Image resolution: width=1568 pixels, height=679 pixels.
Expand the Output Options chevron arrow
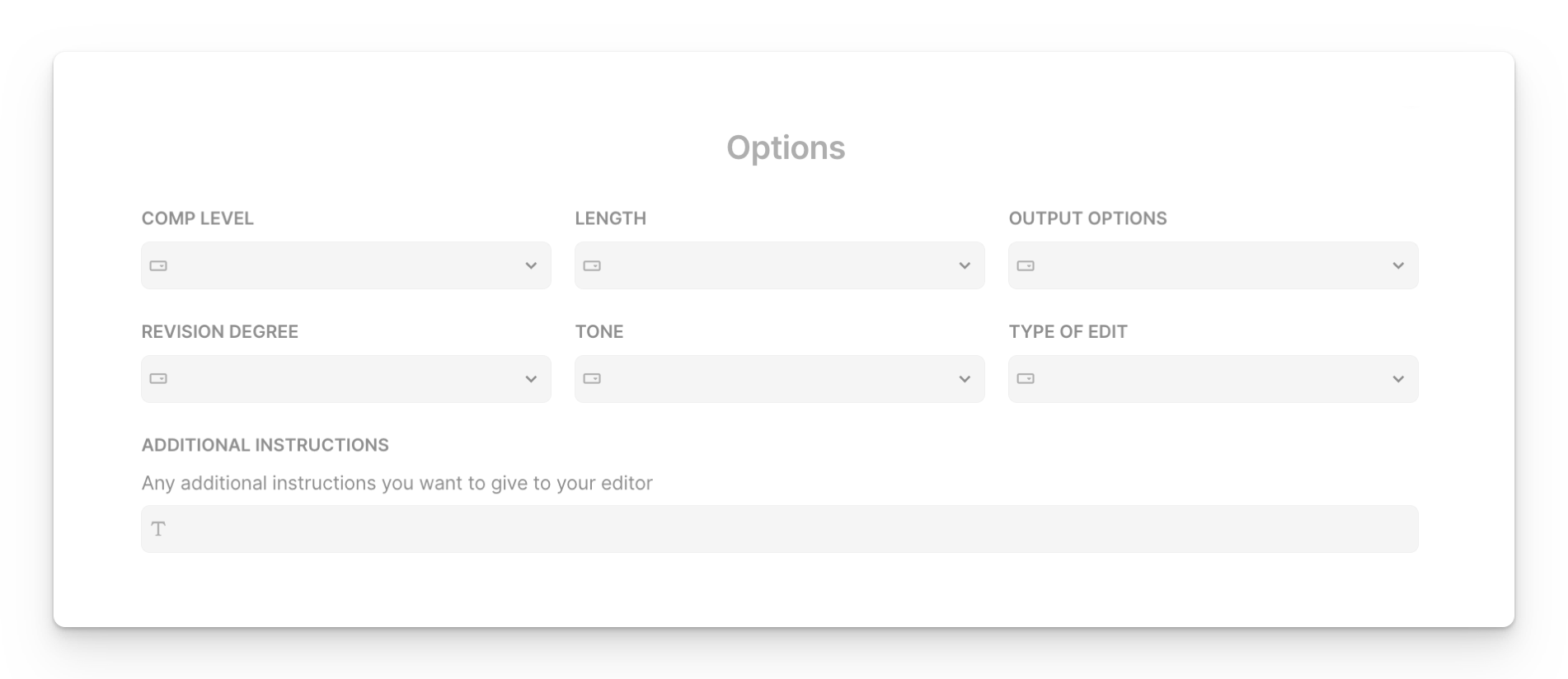[x=1398, y=265]
